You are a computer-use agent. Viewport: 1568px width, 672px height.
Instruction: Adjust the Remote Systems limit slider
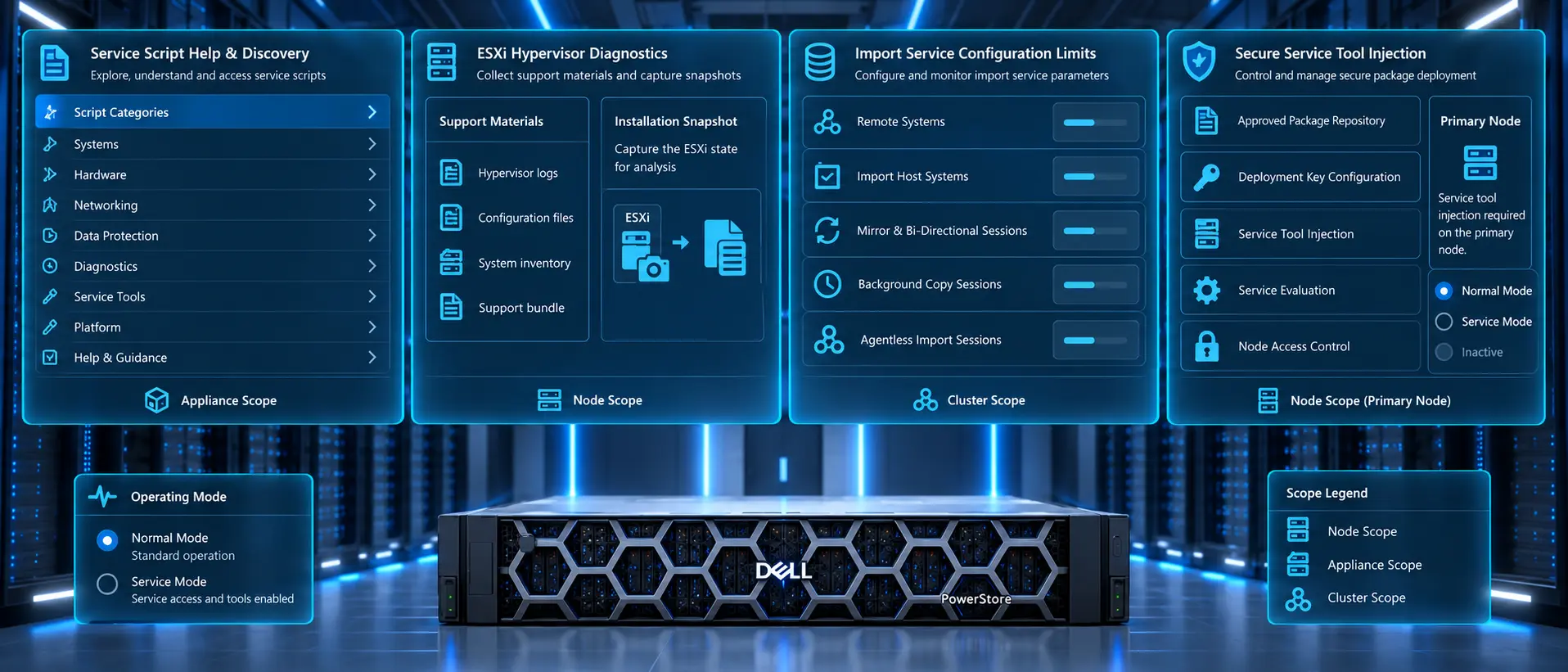(1095, 122)
